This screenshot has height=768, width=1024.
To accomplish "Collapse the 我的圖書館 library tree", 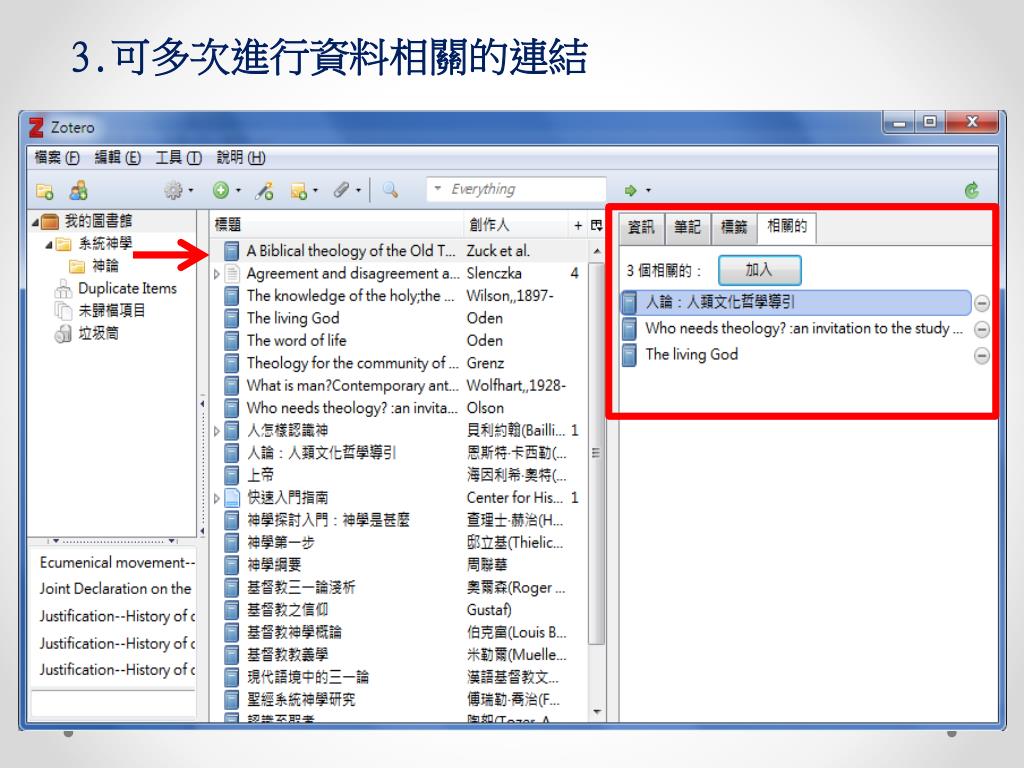I will [x=35, y=222].
